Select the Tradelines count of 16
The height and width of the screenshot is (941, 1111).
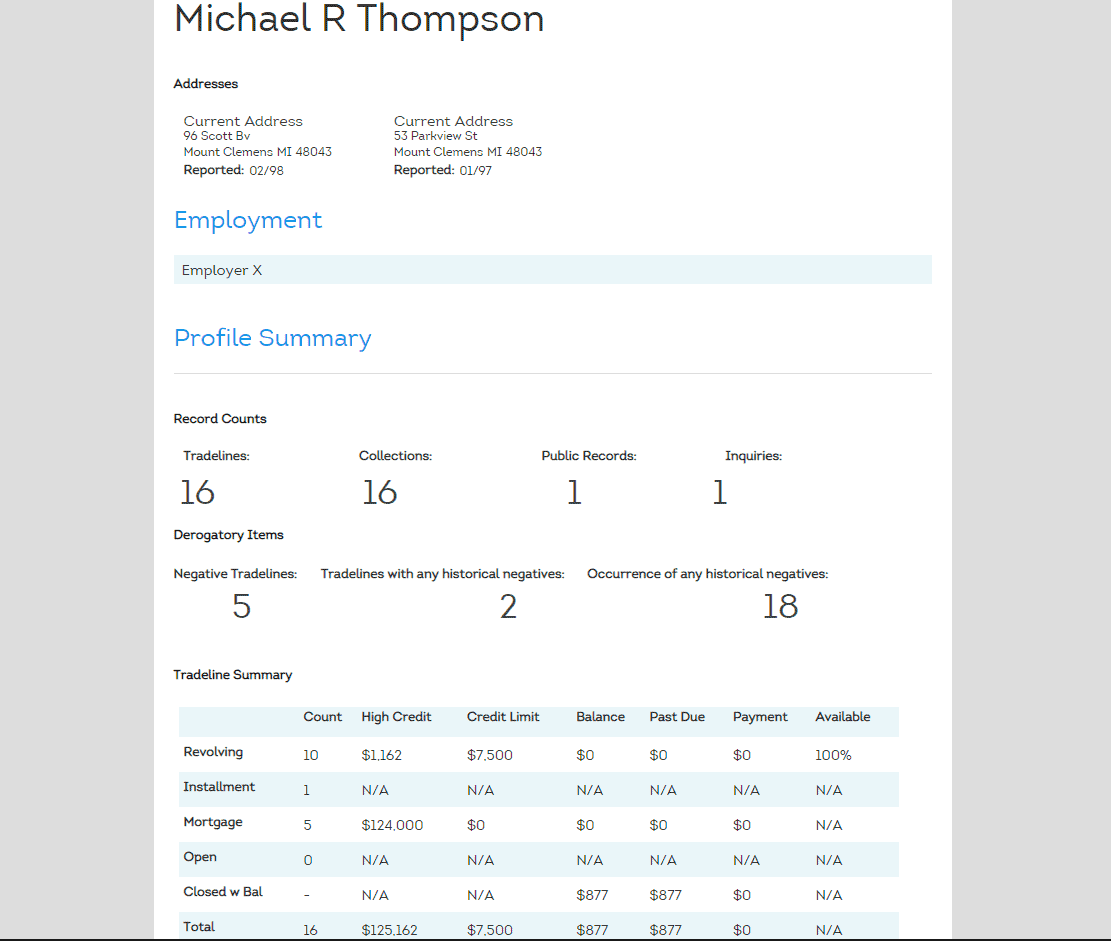(197, 491)
